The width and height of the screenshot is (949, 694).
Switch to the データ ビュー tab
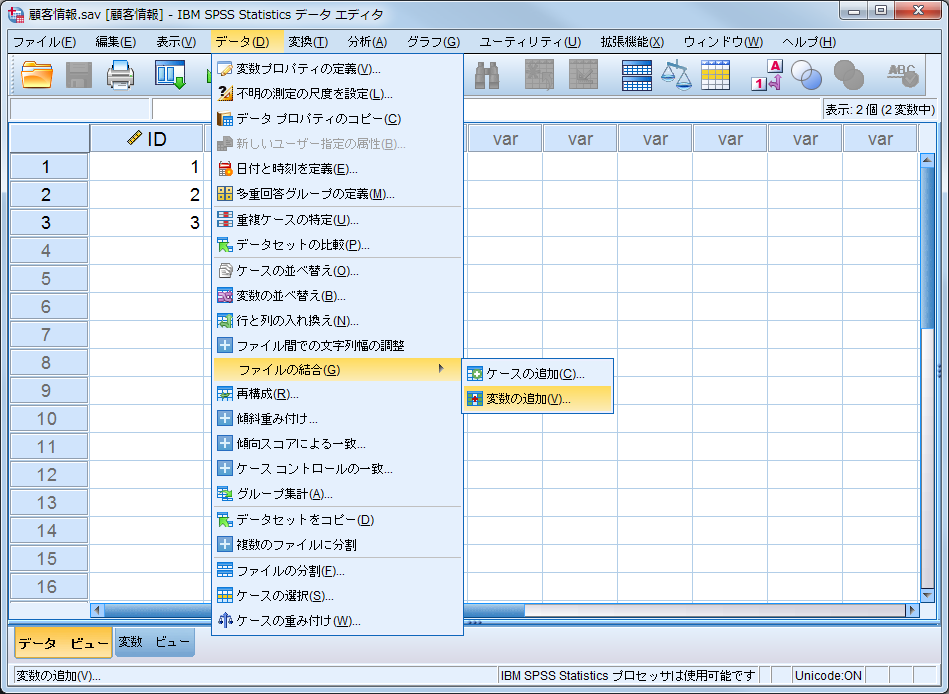[x=63, y=643]
